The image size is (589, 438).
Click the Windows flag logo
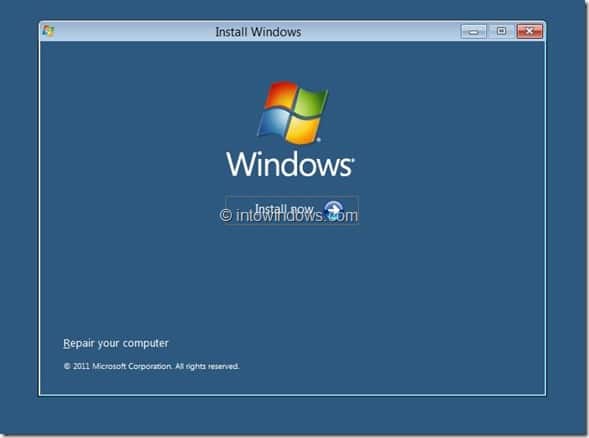point(292,113)
